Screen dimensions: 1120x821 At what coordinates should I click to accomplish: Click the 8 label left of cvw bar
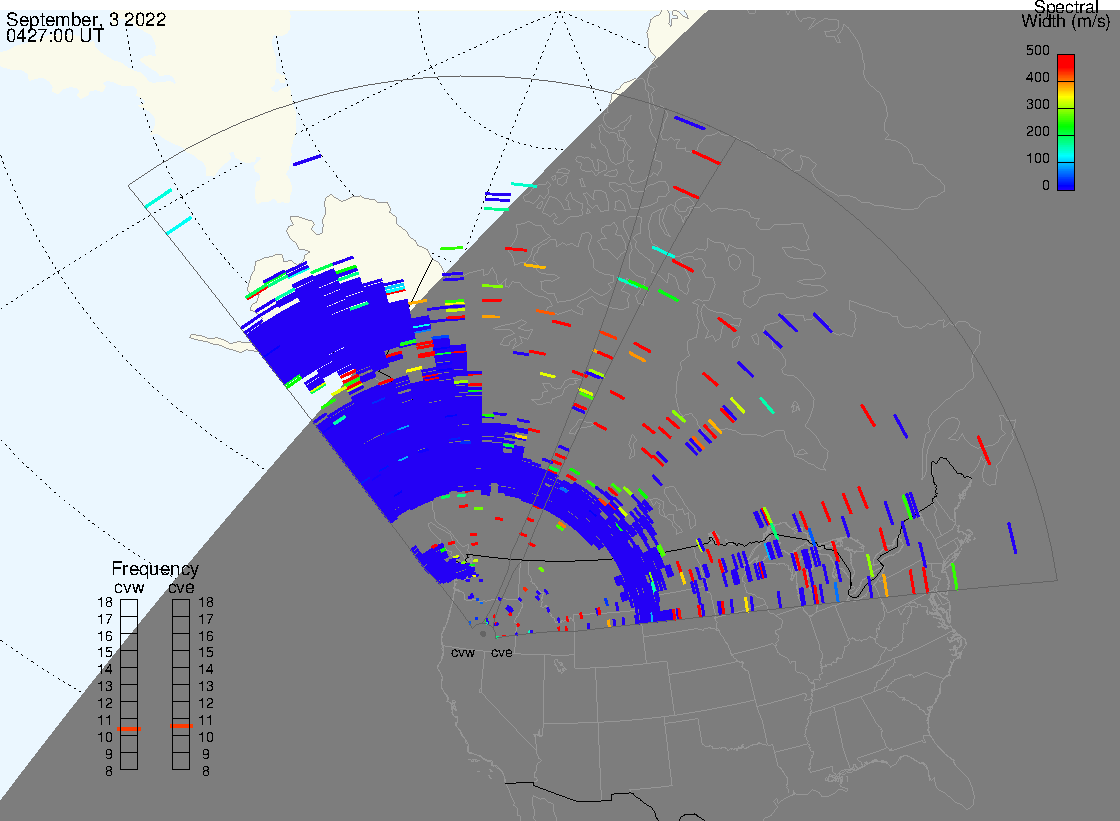109,771
